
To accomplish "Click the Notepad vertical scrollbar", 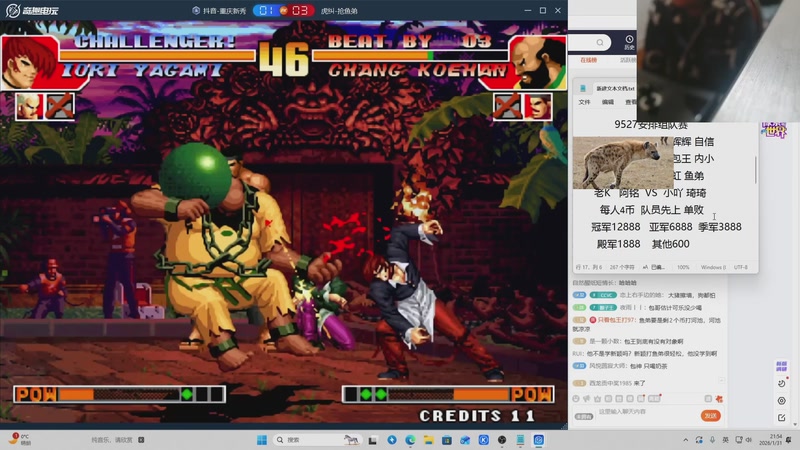I will [x=755, y=170].
